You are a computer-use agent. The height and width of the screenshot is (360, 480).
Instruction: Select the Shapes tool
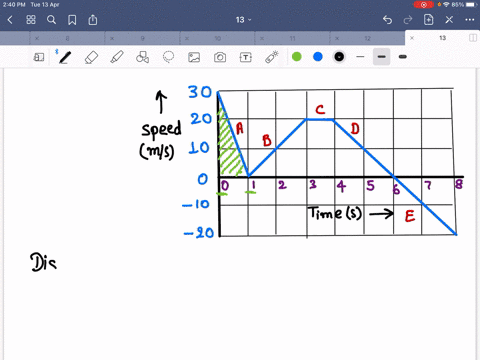tap(142, 57)
